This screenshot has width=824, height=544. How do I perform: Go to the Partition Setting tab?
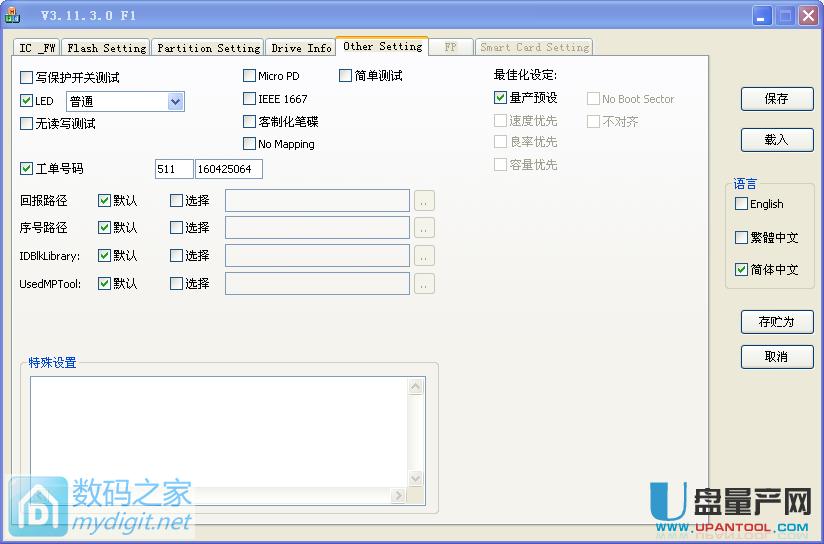[x=208, y=48]
